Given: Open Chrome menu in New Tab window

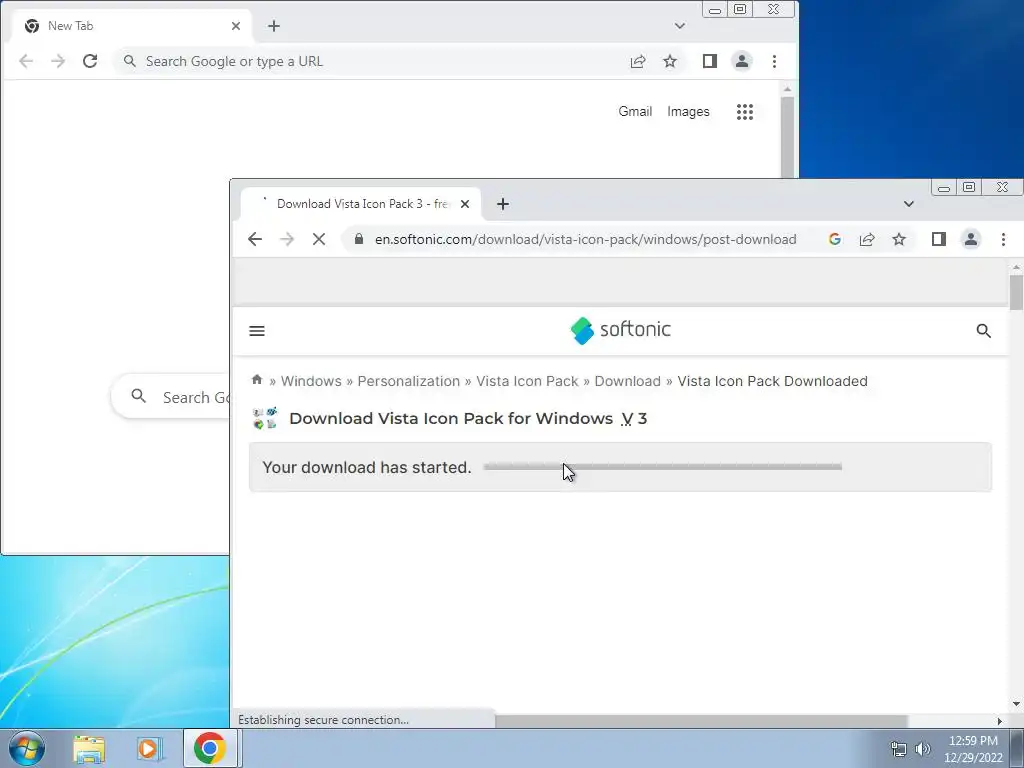Looking at the screenshot, I should pos(774,61).
